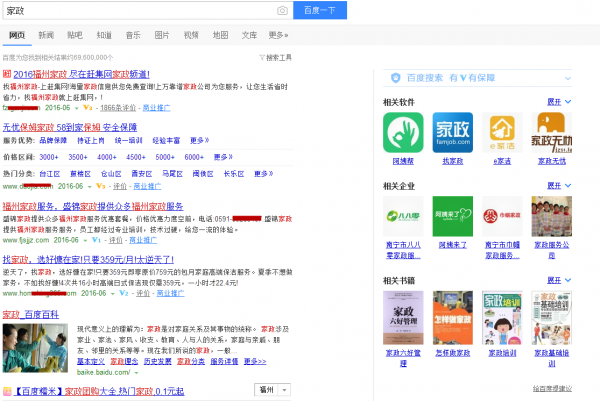600x401 pixels.
Task: Open the 家政_百度百科 result link
Action: [x=31, y=315]
